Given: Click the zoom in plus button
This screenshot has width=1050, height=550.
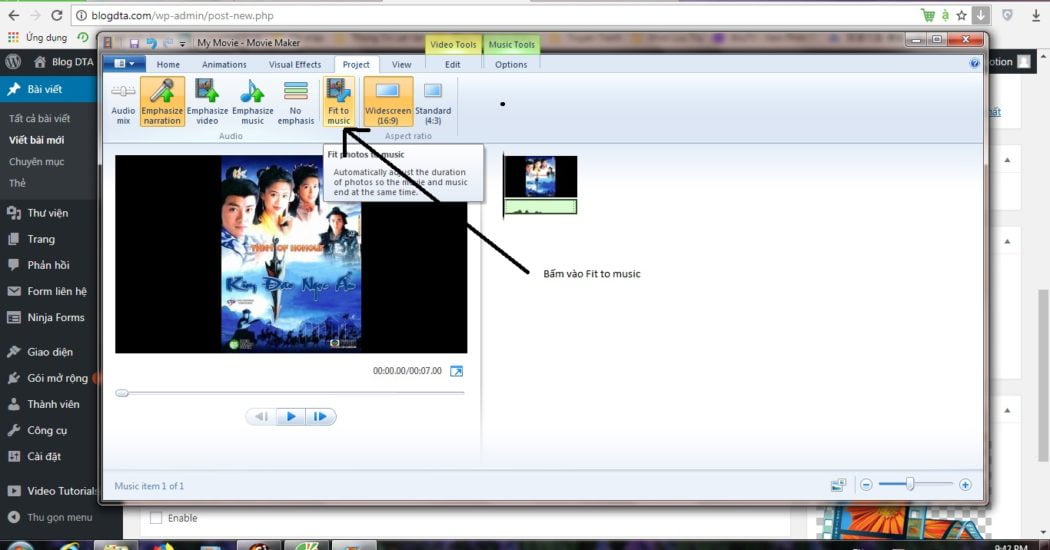Looking at the screenshot, I should click(965, 484).
